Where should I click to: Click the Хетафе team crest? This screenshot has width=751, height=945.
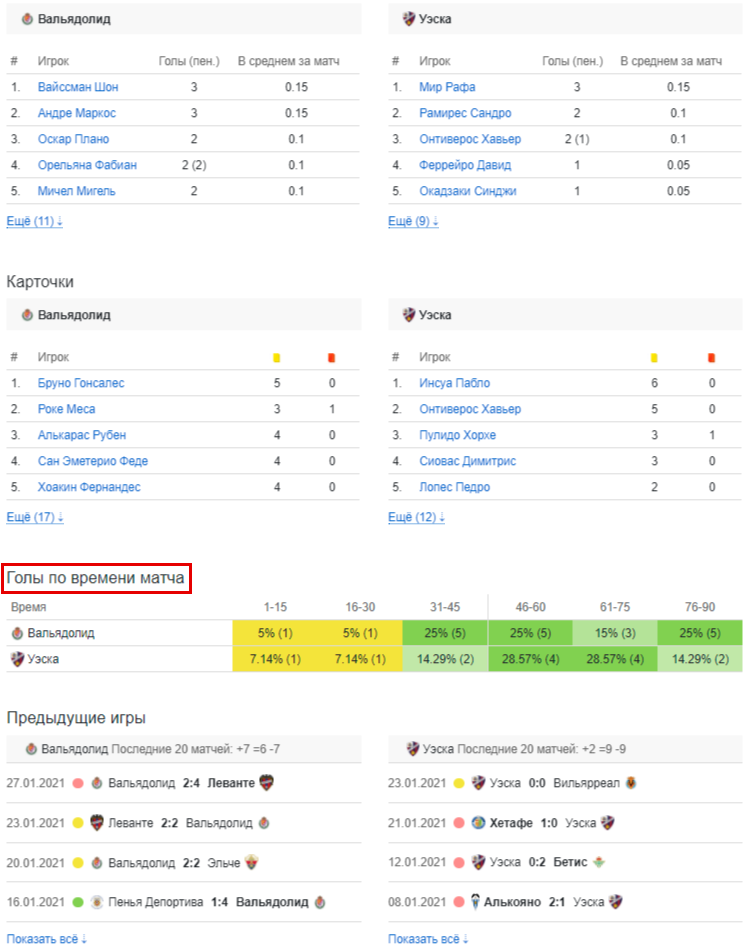coord(477,823)
